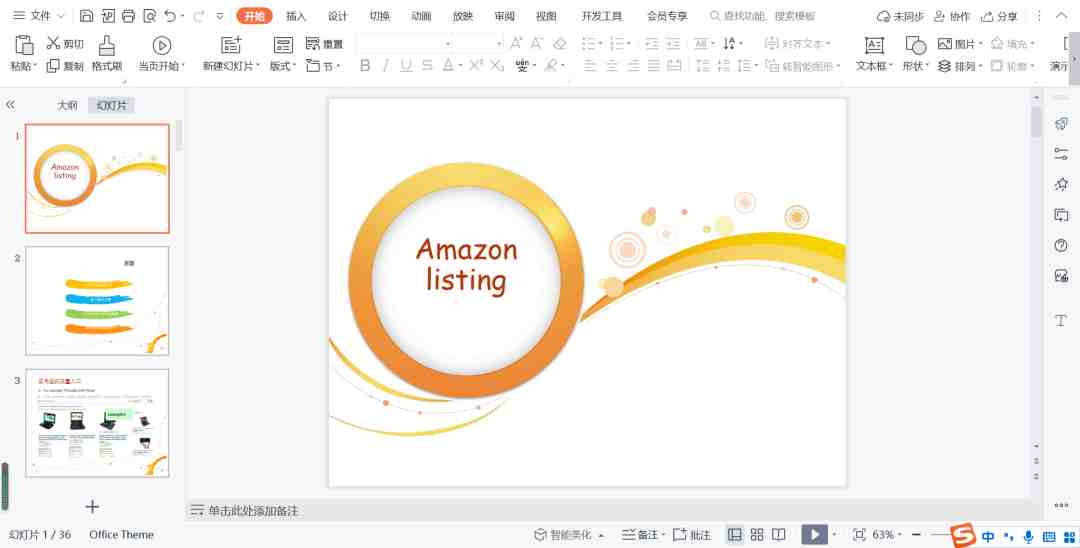Click the Print icon in quick access bar
This screenshot has height=548, width=1080.
pyautogui.click(x=128, y=16)
